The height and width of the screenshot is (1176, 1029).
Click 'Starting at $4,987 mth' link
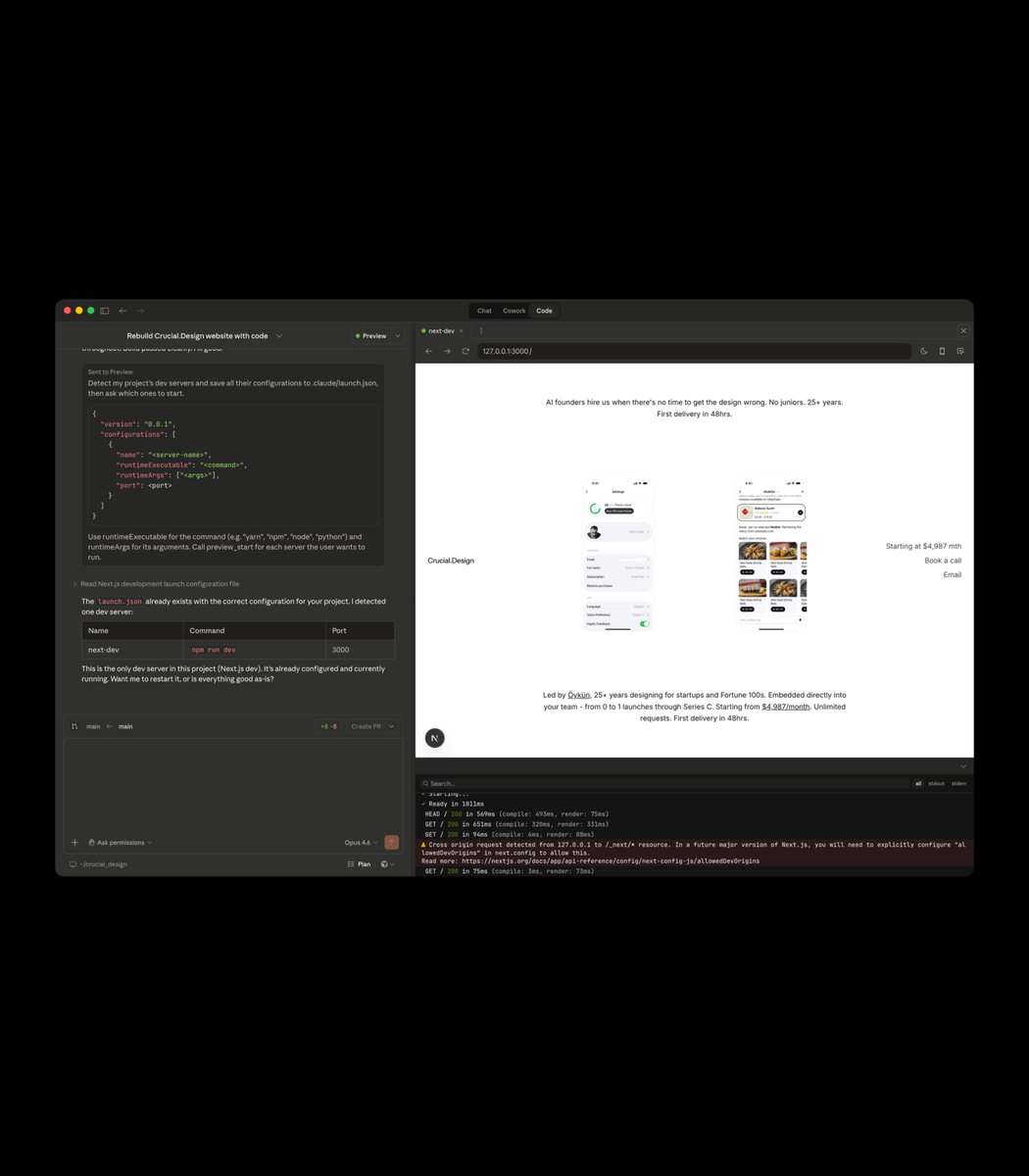[923, 547]
